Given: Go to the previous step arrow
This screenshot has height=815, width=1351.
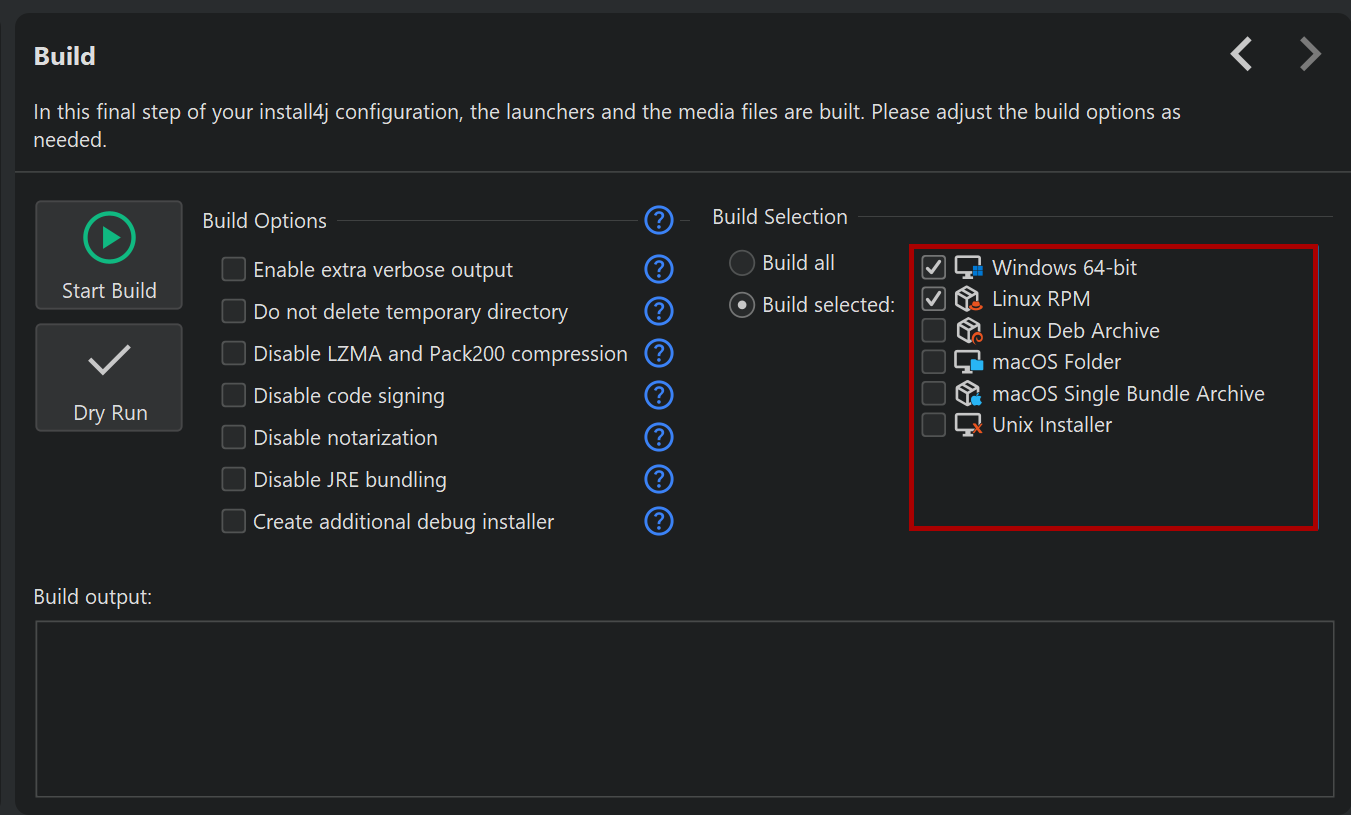Looking at the screenshot, I should tap(1241, 54).
